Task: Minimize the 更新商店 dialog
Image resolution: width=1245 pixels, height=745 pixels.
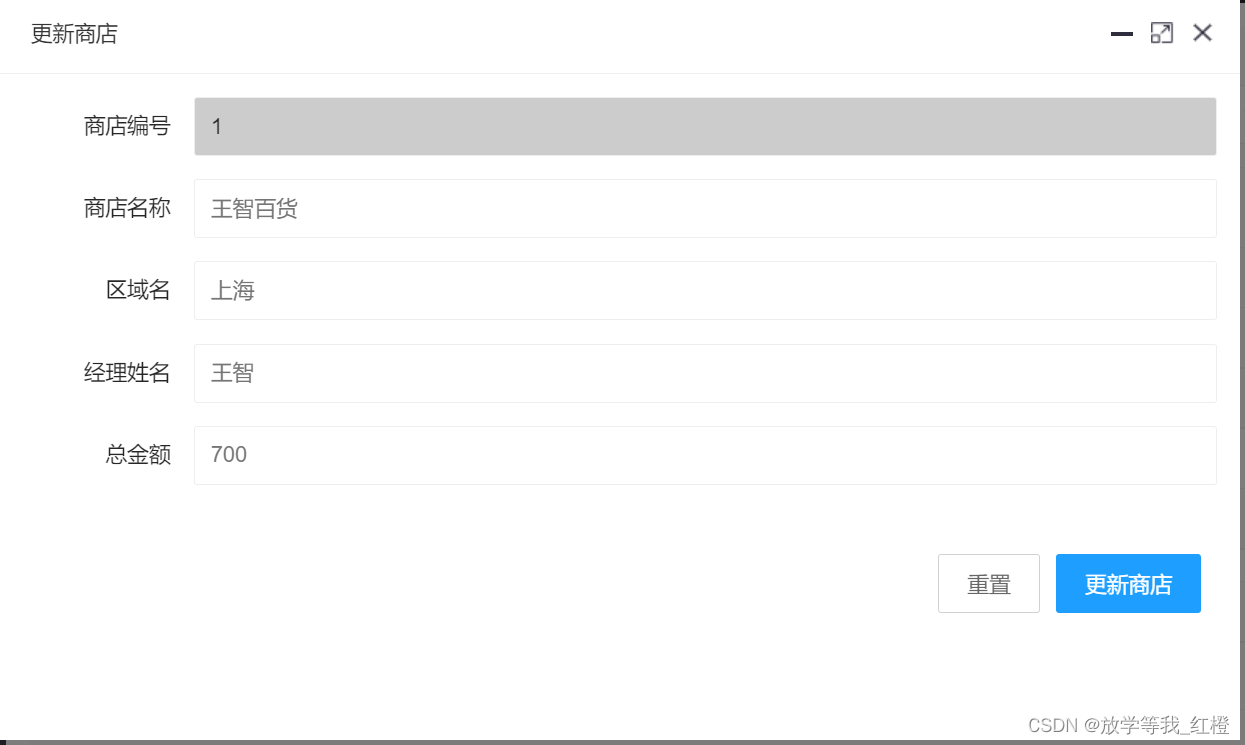Action: click(x=1122, y=34)
